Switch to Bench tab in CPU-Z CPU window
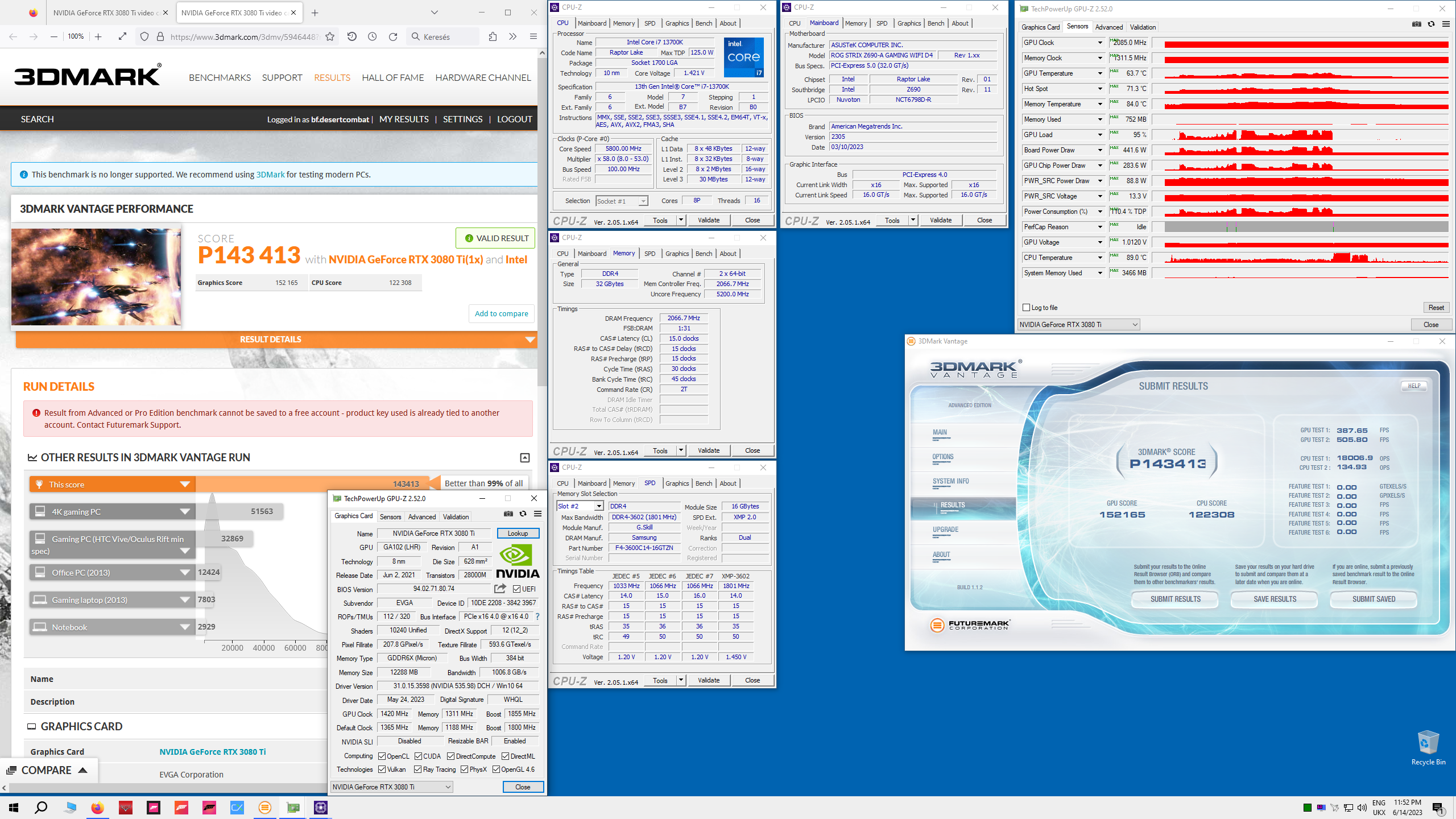1456x819 pixels. coord(704,23)
